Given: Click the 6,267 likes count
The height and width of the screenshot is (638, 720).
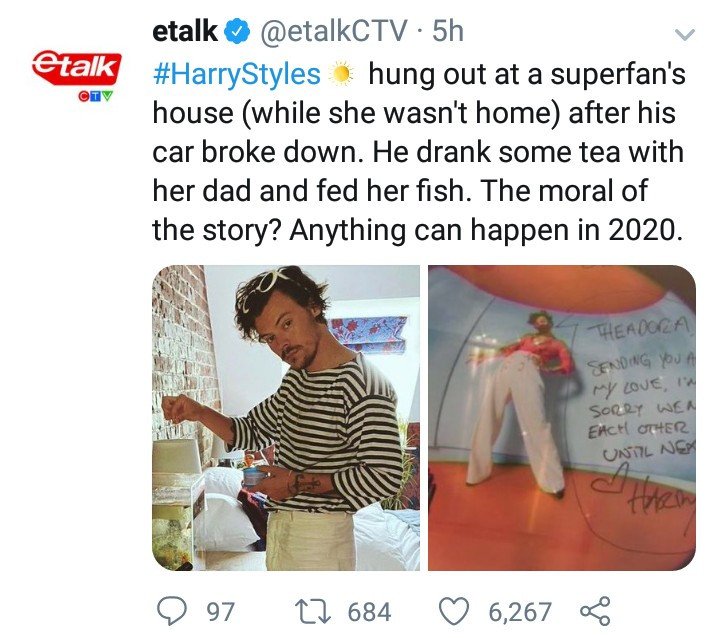Looking at the screenshot, I should coord(520,612).
